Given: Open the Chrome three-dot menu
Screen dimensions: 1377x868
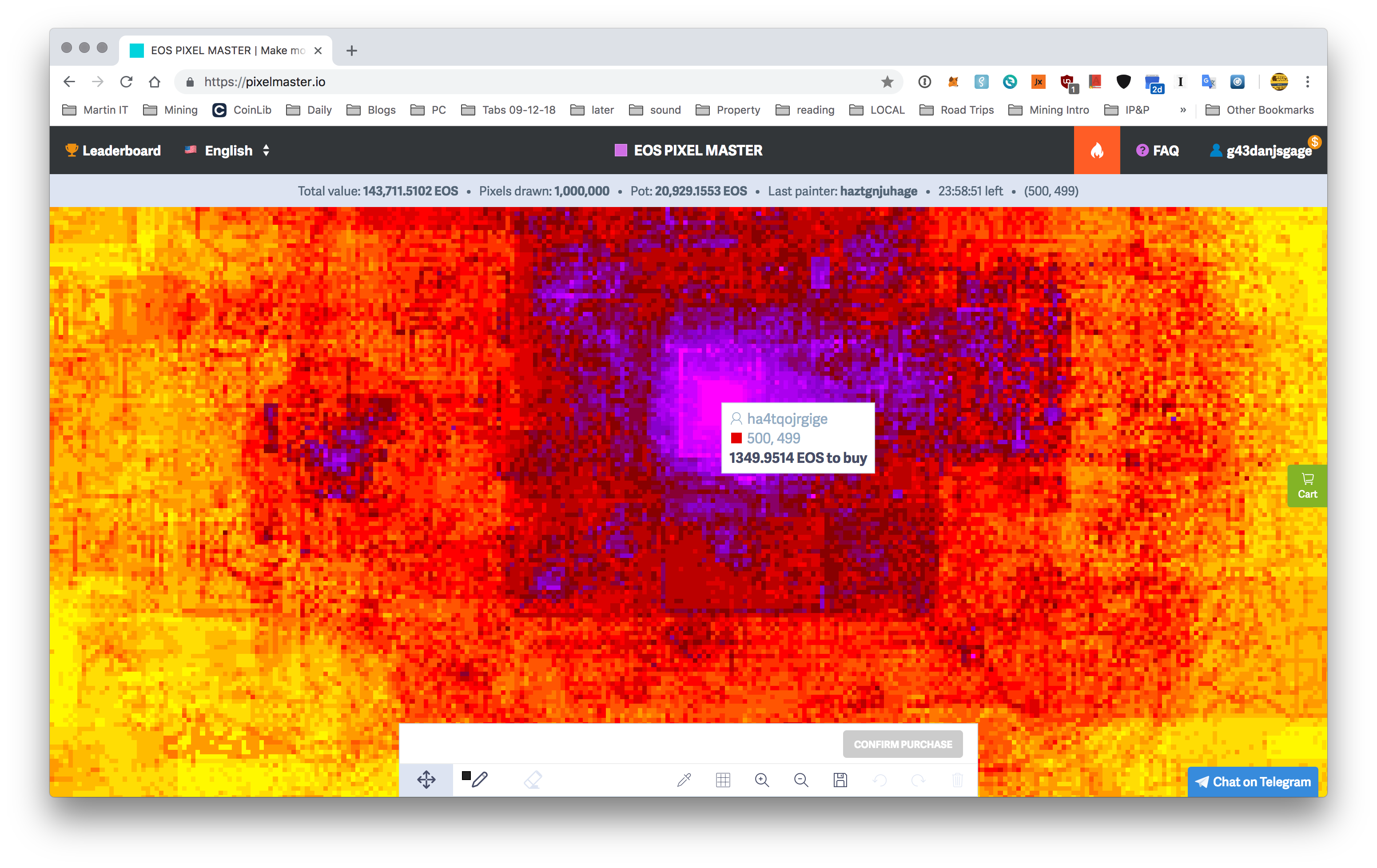Looking at the screenshot, I should [x=1307, y=82].
